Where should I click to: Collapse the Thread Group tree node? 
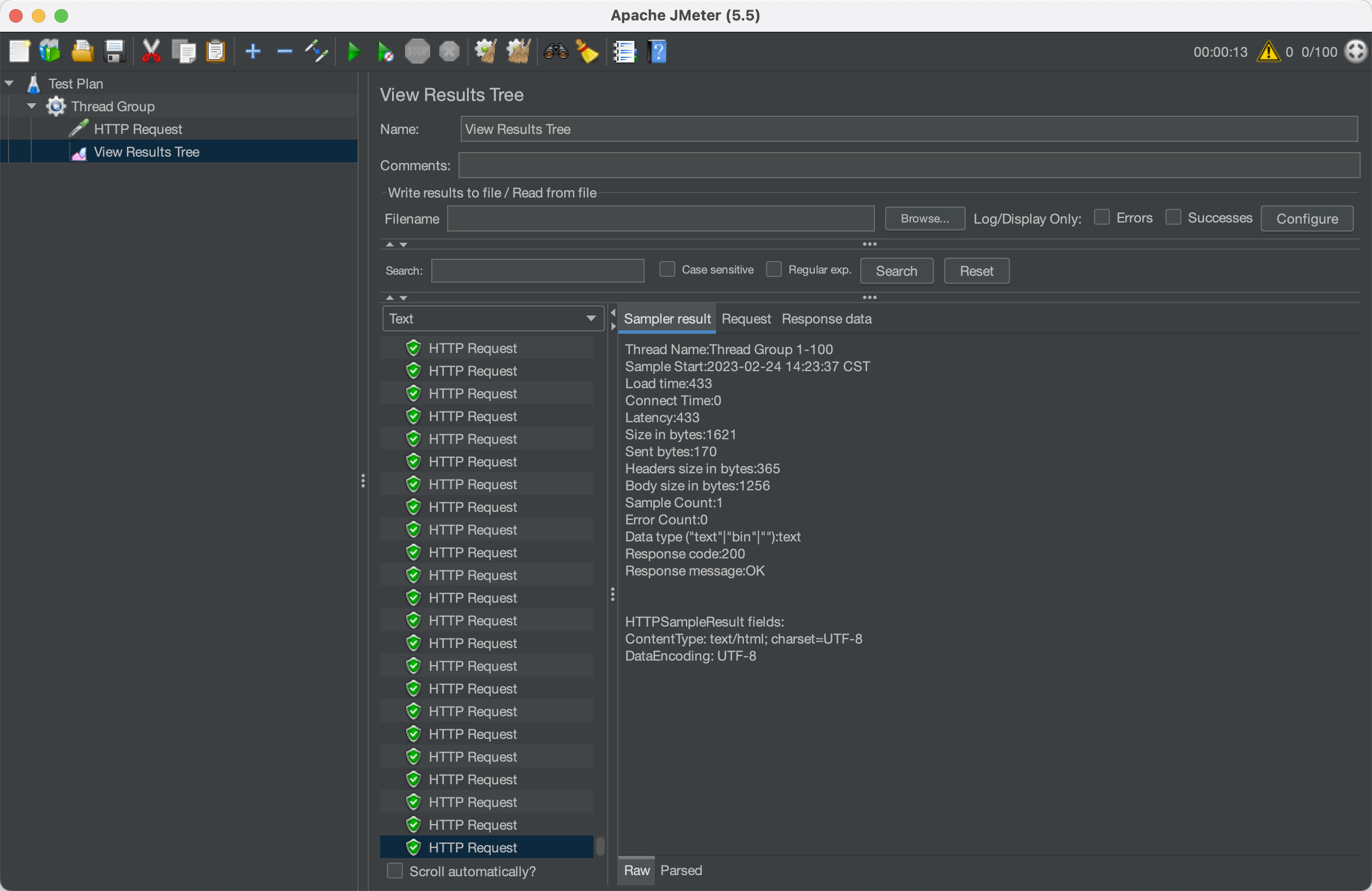tap(32, 106)
